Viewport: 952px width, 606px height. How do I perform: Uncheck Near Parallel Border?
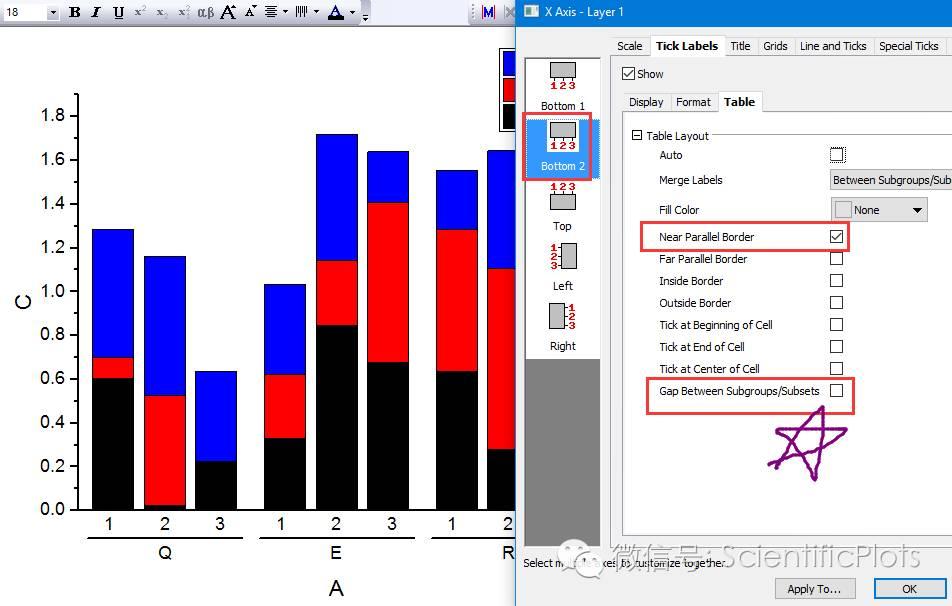click(x=837, y=237)
